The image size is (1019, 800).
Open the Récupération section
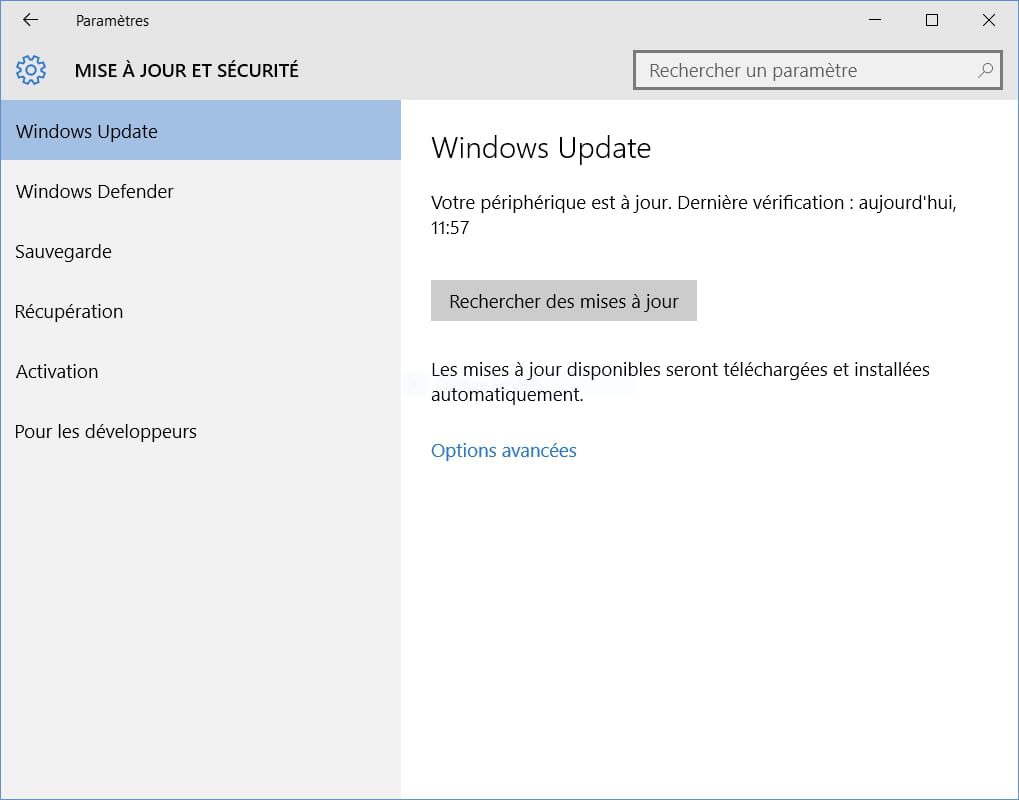tap(201, 311)
